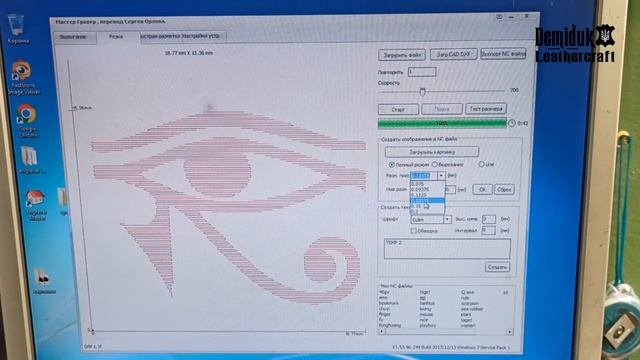Choose 0.1125 in the pixel size list
Screen dimensions: 640x360
pyautogui.click(x=427, y=195)
